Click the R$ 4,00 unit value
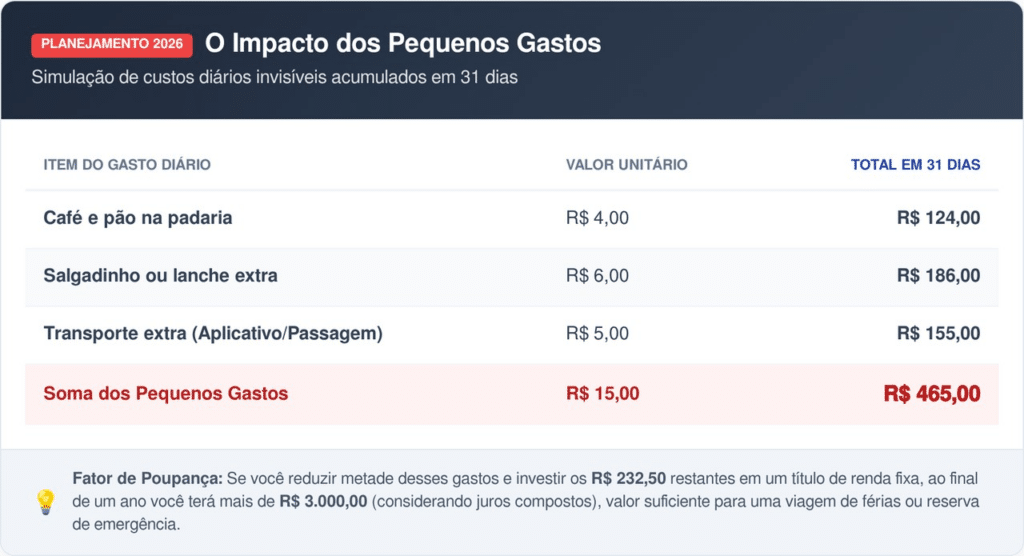Screen dimensions: 1024x556 click(597, 218)
